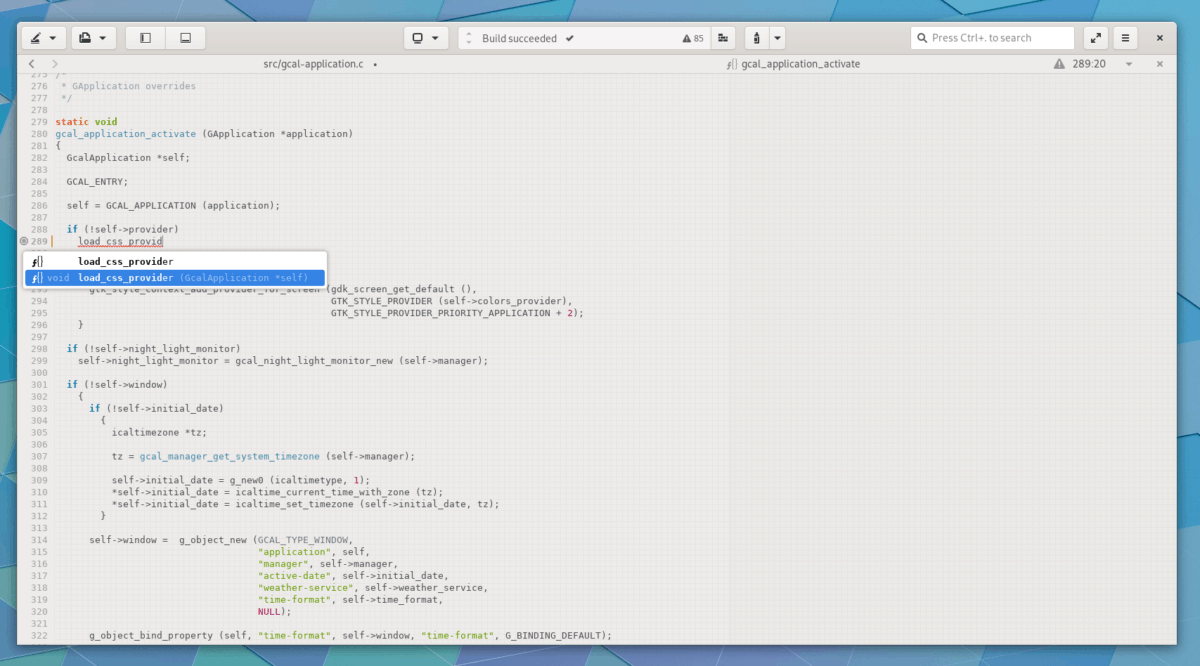
Task: Toggle the left sidebar panel
Action: point(143,37)
